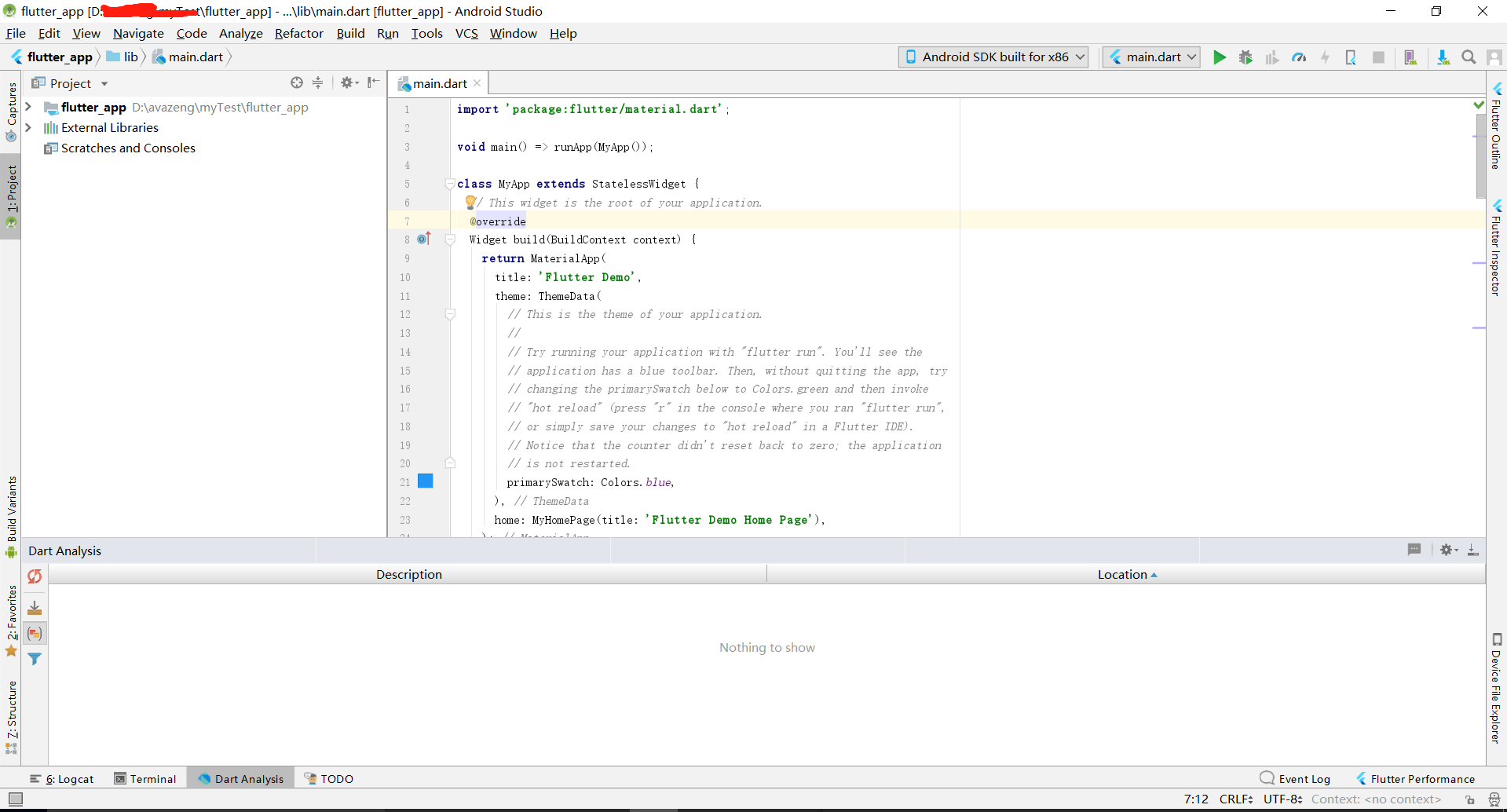Image resolution: width=1507 pixels, height=812 pixels.
Task: Open the Project view selector dropdown
Action: tap(70, 83)
